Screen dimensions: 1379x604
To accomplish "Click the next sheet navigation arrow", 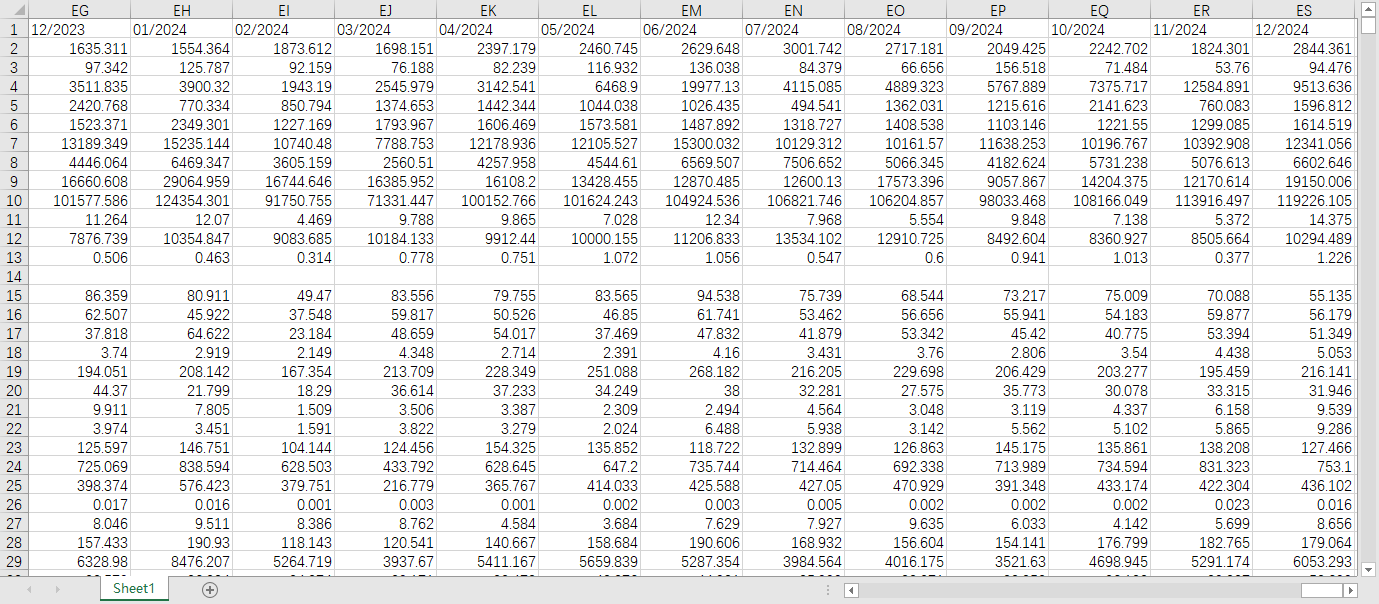I will click(x=57, y=590).
